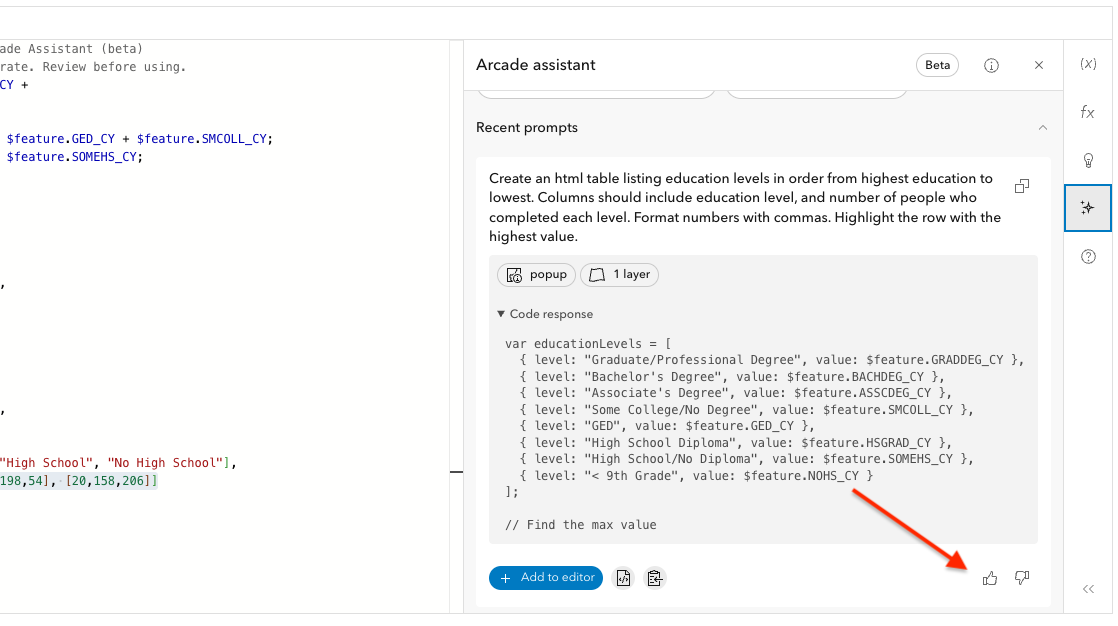Select the Arcade assistant sparkle icon
The height and width of the screenshot is (626, 1118).
click(1088, 208)
